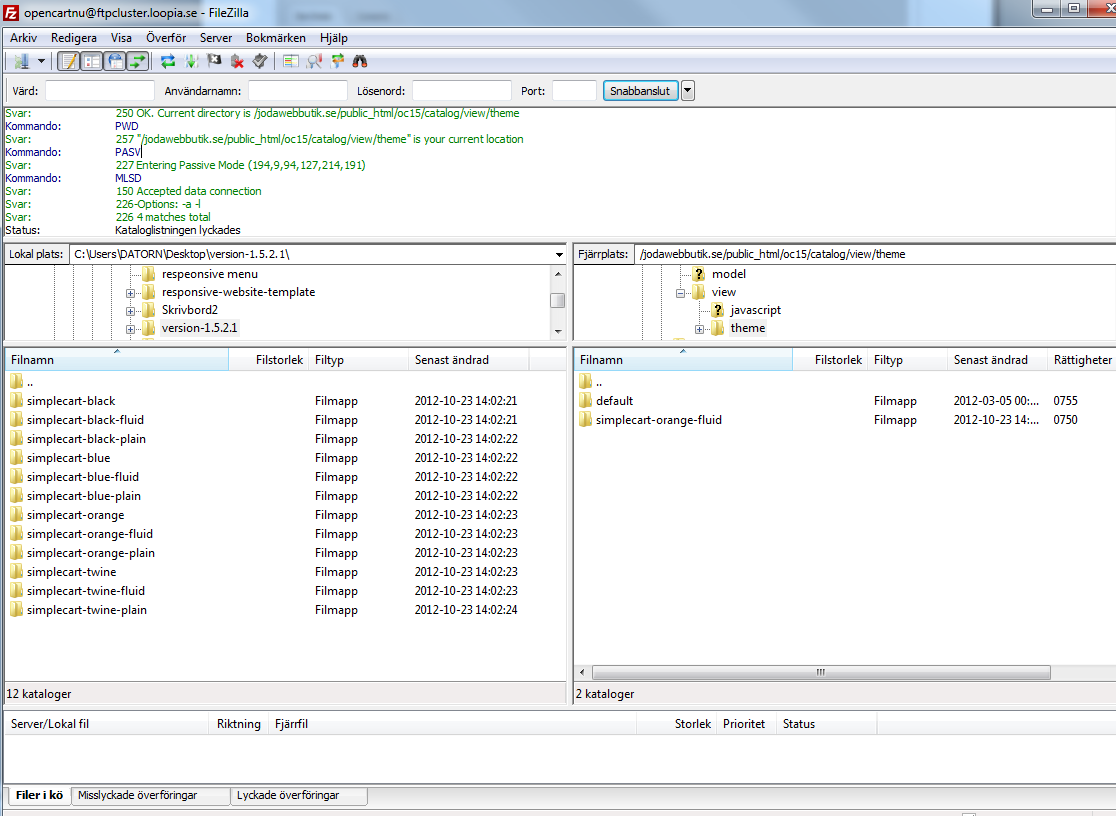Select respeonsive menu folder in local tree
This screenshot has width=1116, height=816.
pyautogui.click(x=209, y=274)
